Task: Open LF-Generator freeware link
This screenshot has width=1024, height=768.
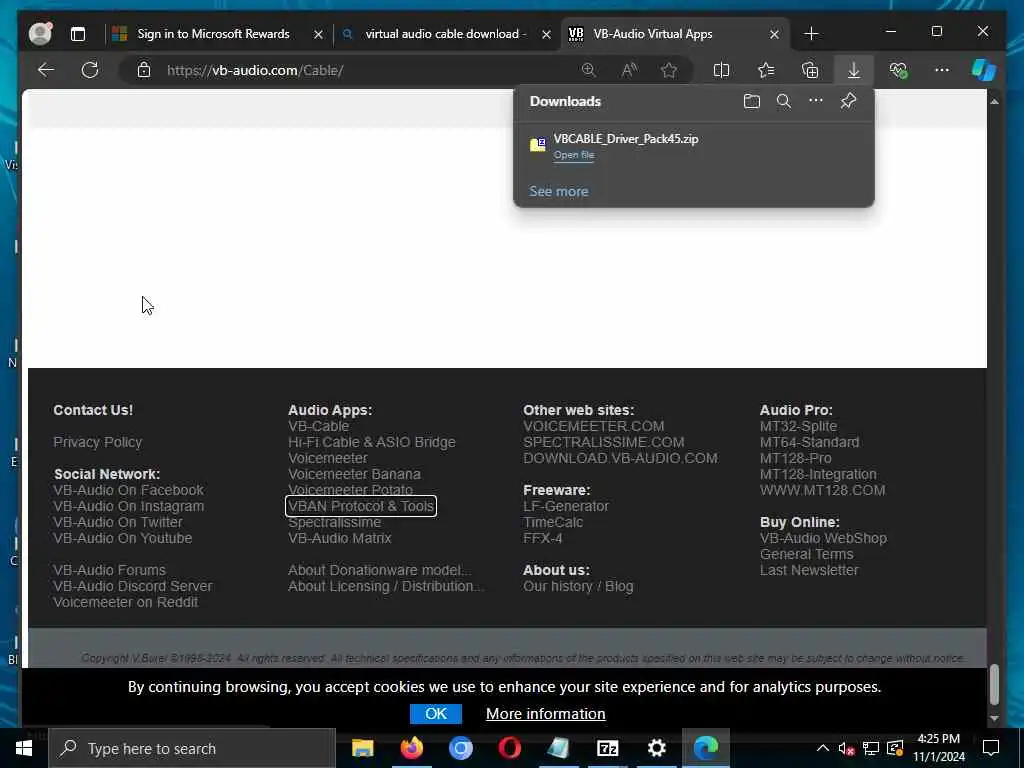Action: [x=566, y=506]
